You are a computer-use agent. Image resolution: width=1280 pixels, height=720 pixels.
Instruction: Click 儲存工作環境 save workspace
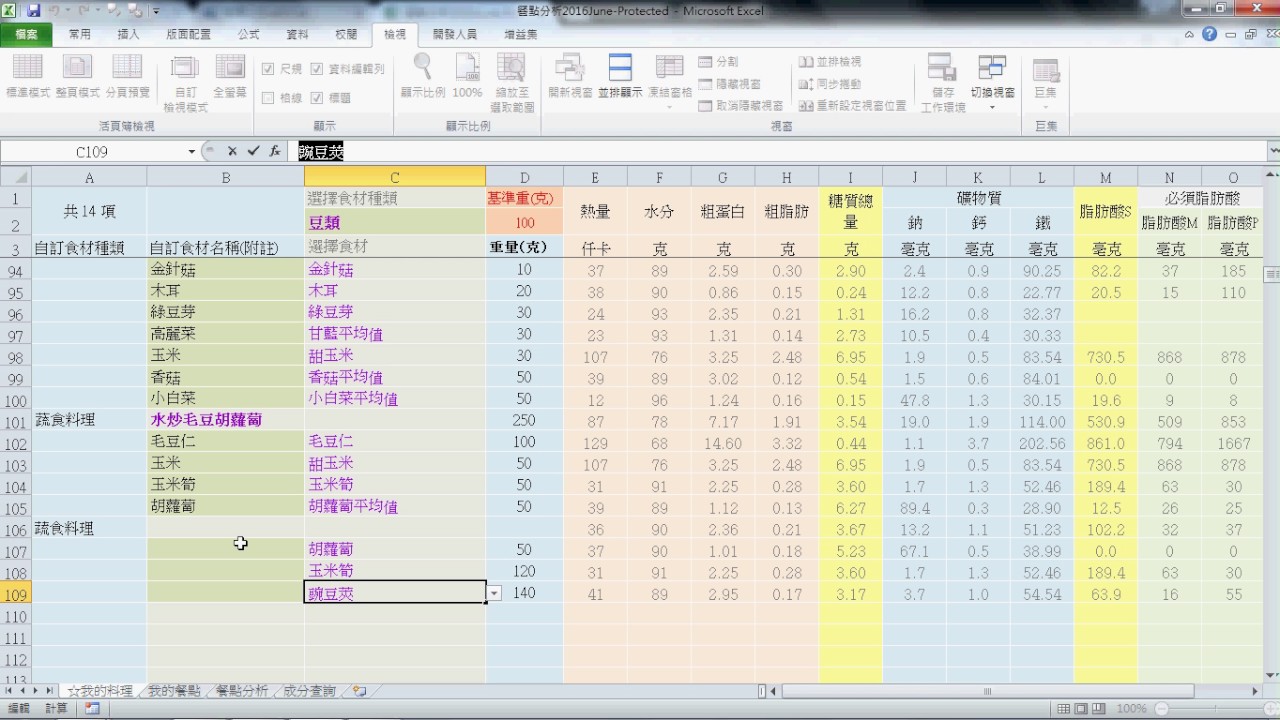tap(942, 84)
